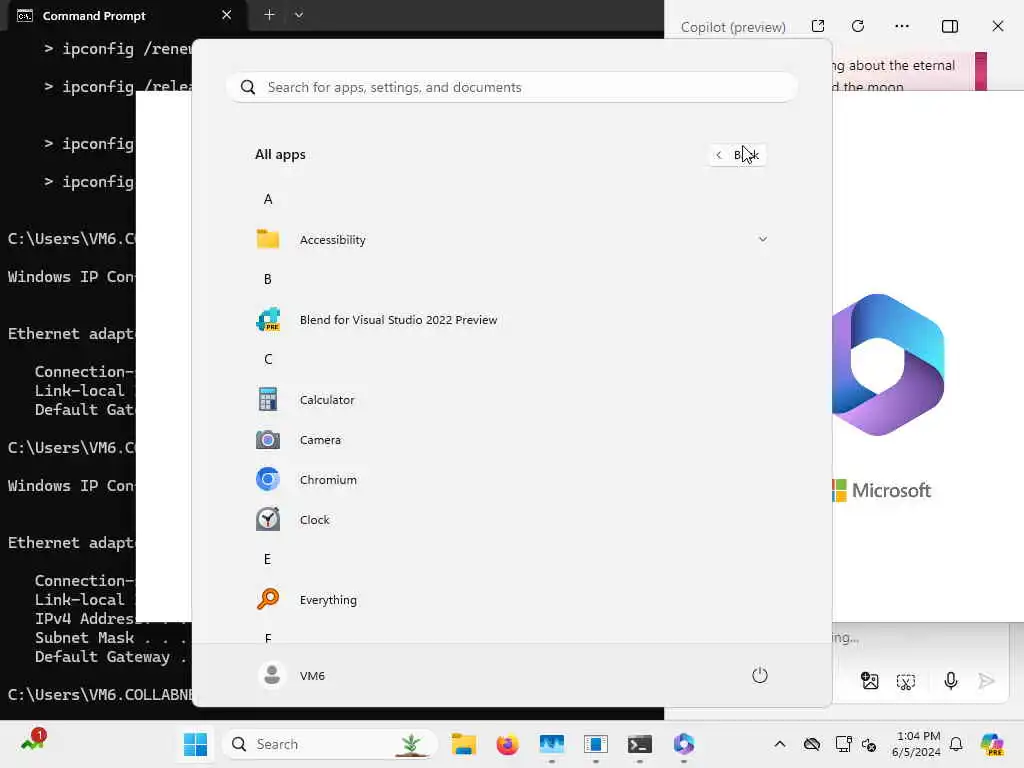Viewport: 1024px width, 768px height.
Task: Open File Explorer from the taskbar
Action: [464, 744]
